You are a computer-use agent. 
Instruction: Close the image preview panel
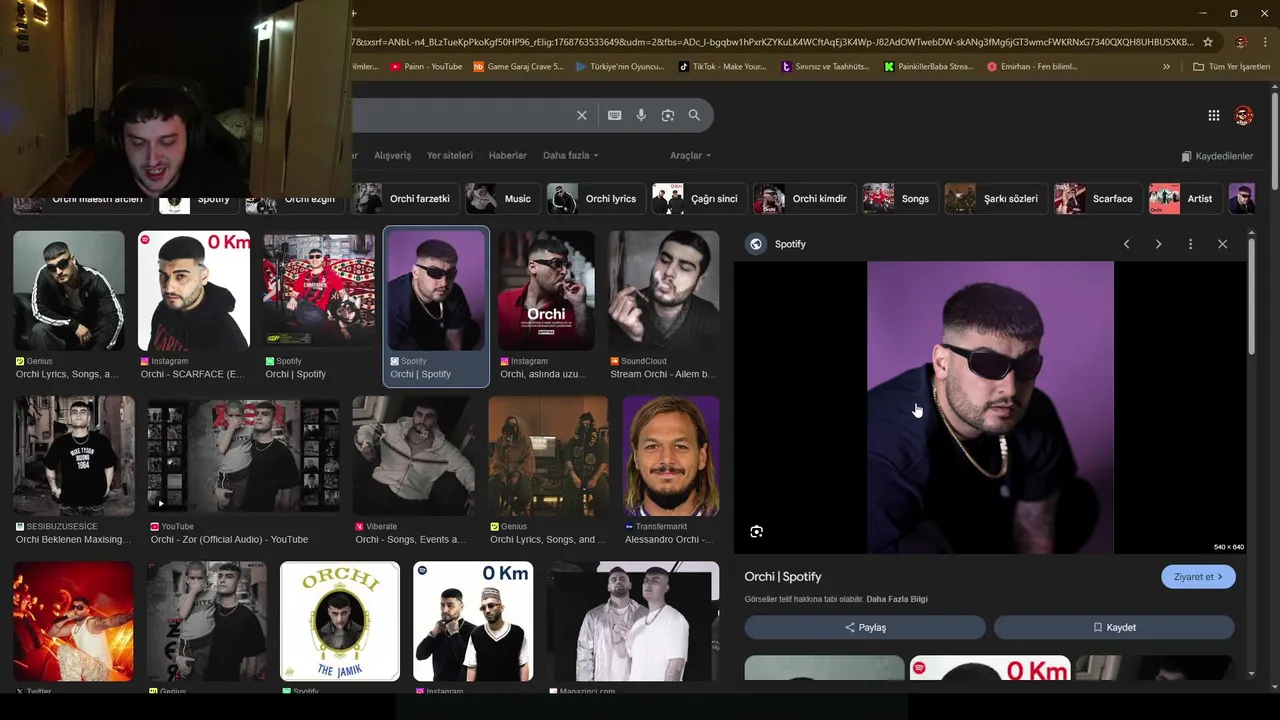pos(1222,244)
